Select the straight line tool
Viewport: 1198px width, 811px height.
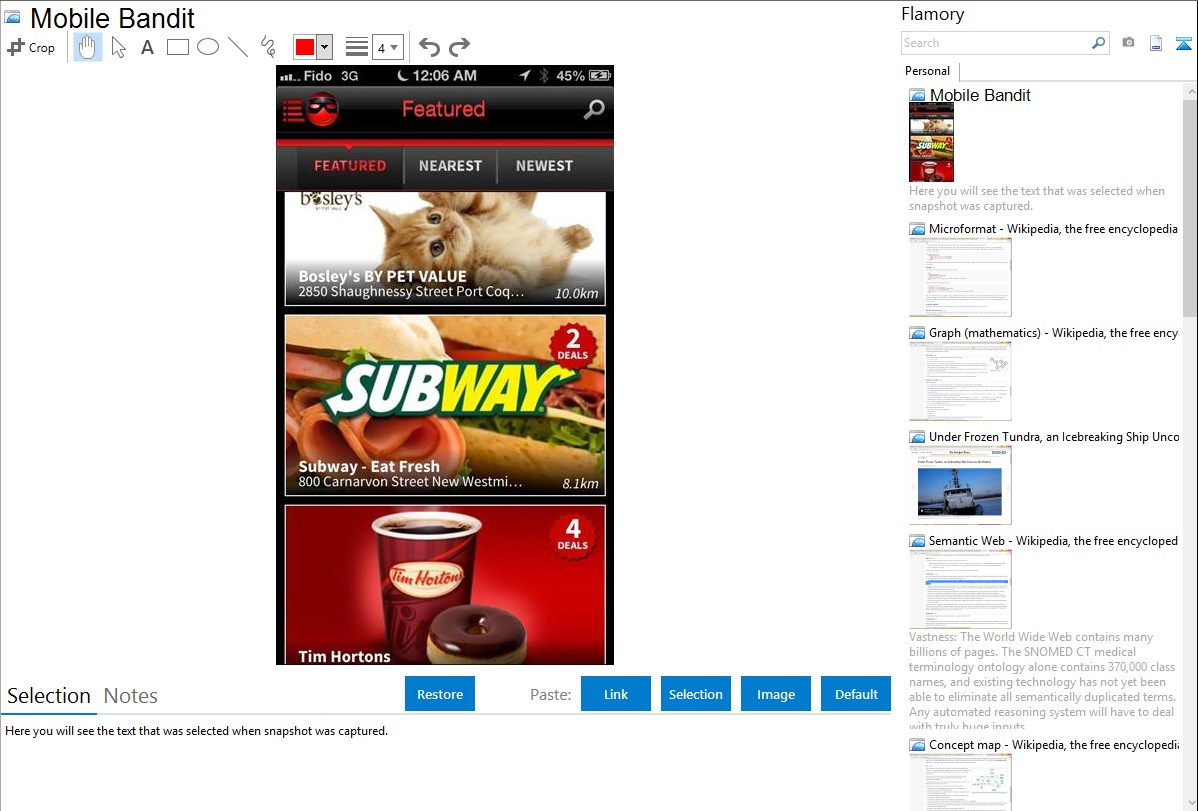pos(238,47)
